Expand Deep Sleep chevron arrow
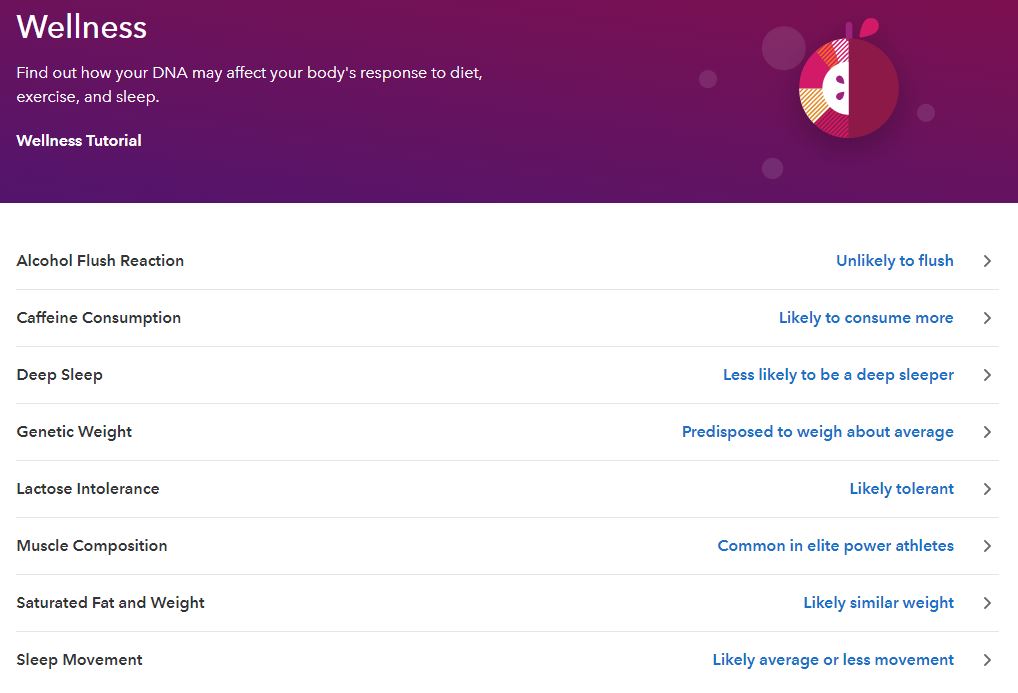The height and width of the screenshot is (693, 1018). (987, 375)
